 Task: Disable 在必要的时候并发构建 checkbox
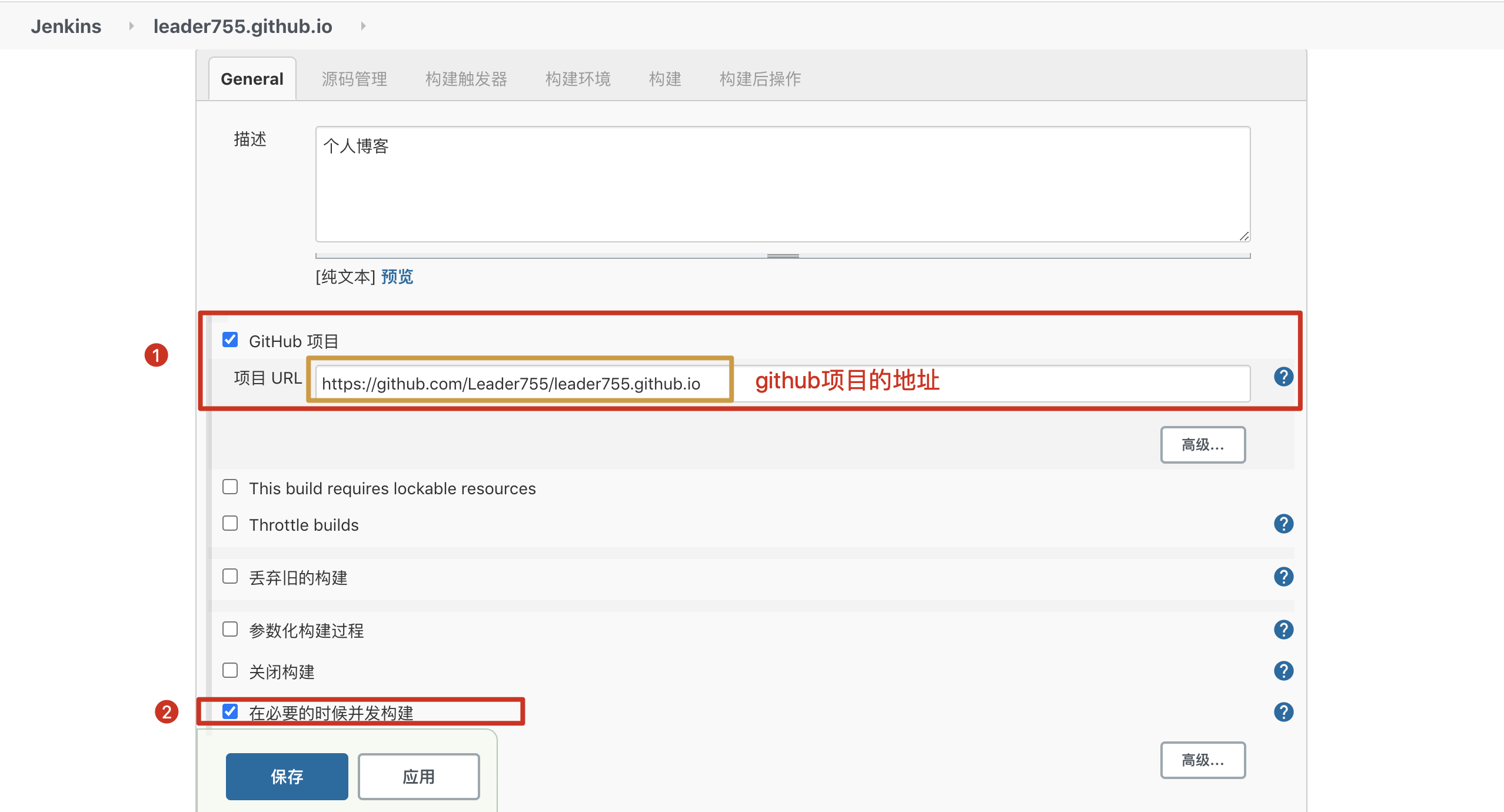coord(230,712)
